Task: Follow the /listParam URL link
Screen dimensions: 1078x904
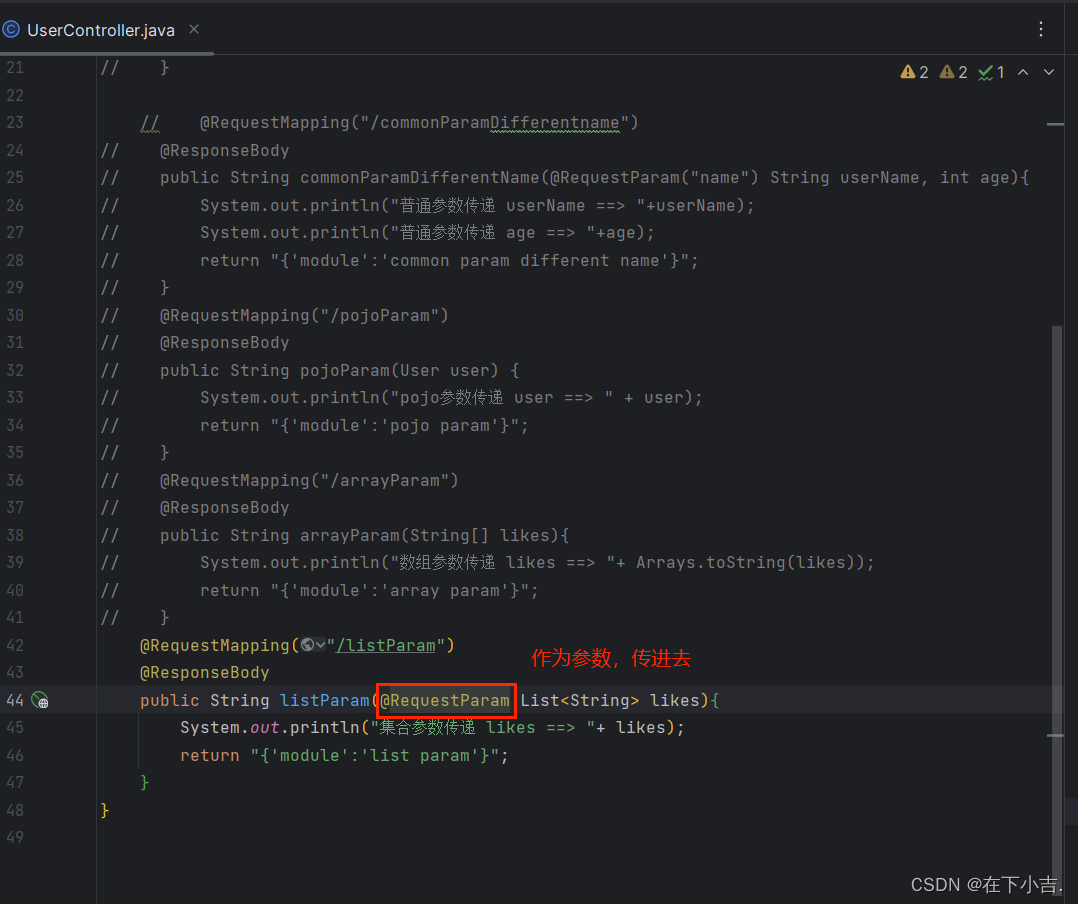Action: coord(385,646)
